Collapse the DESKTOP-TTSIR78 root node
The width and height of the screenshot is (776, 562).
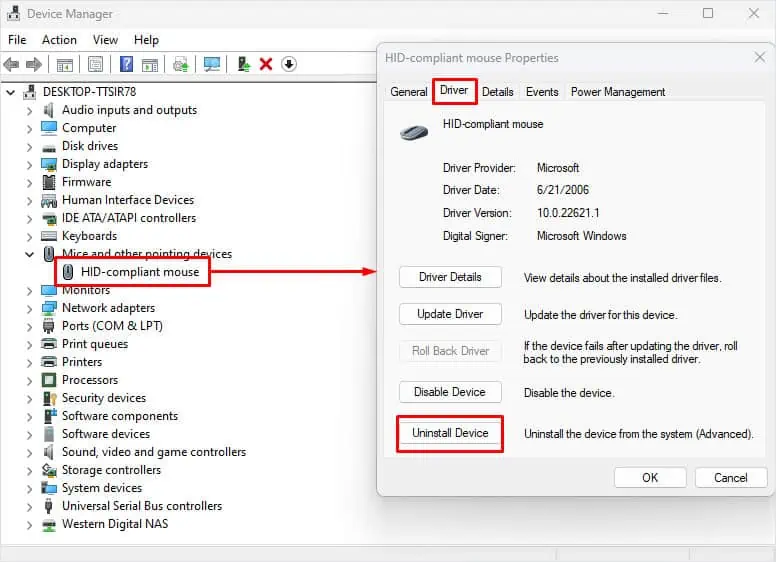(x=11, y=93)
